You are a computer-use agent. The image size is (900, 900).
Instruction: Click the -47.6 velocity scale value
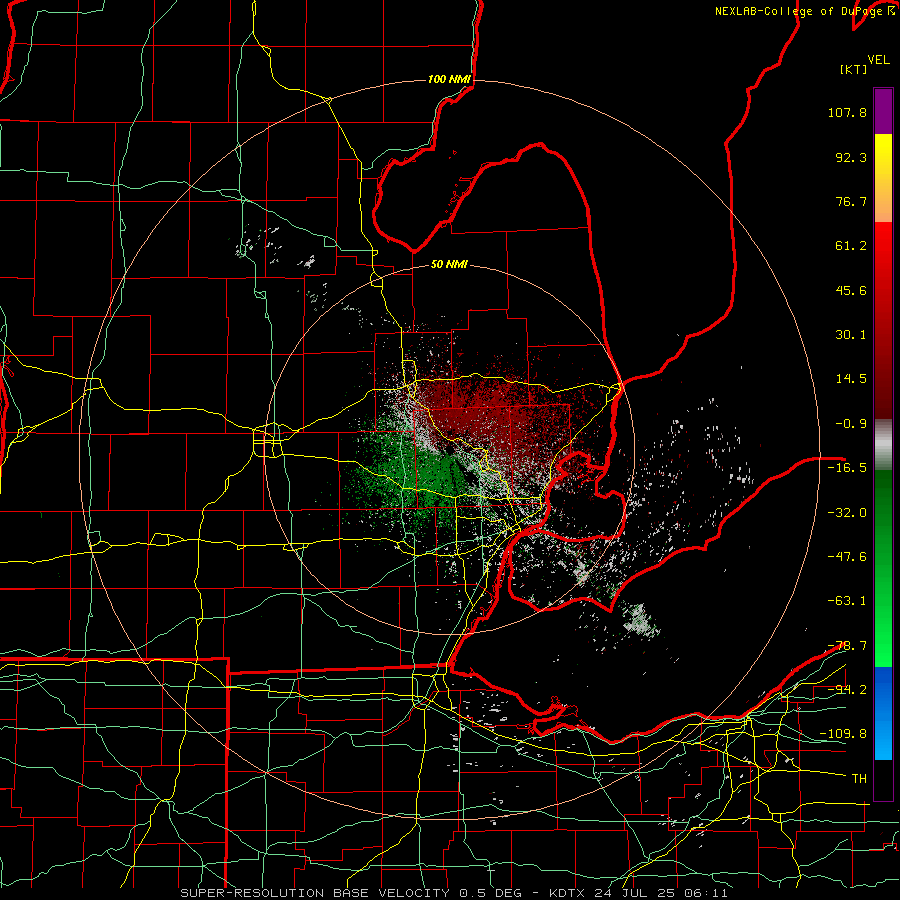(847, 557)
